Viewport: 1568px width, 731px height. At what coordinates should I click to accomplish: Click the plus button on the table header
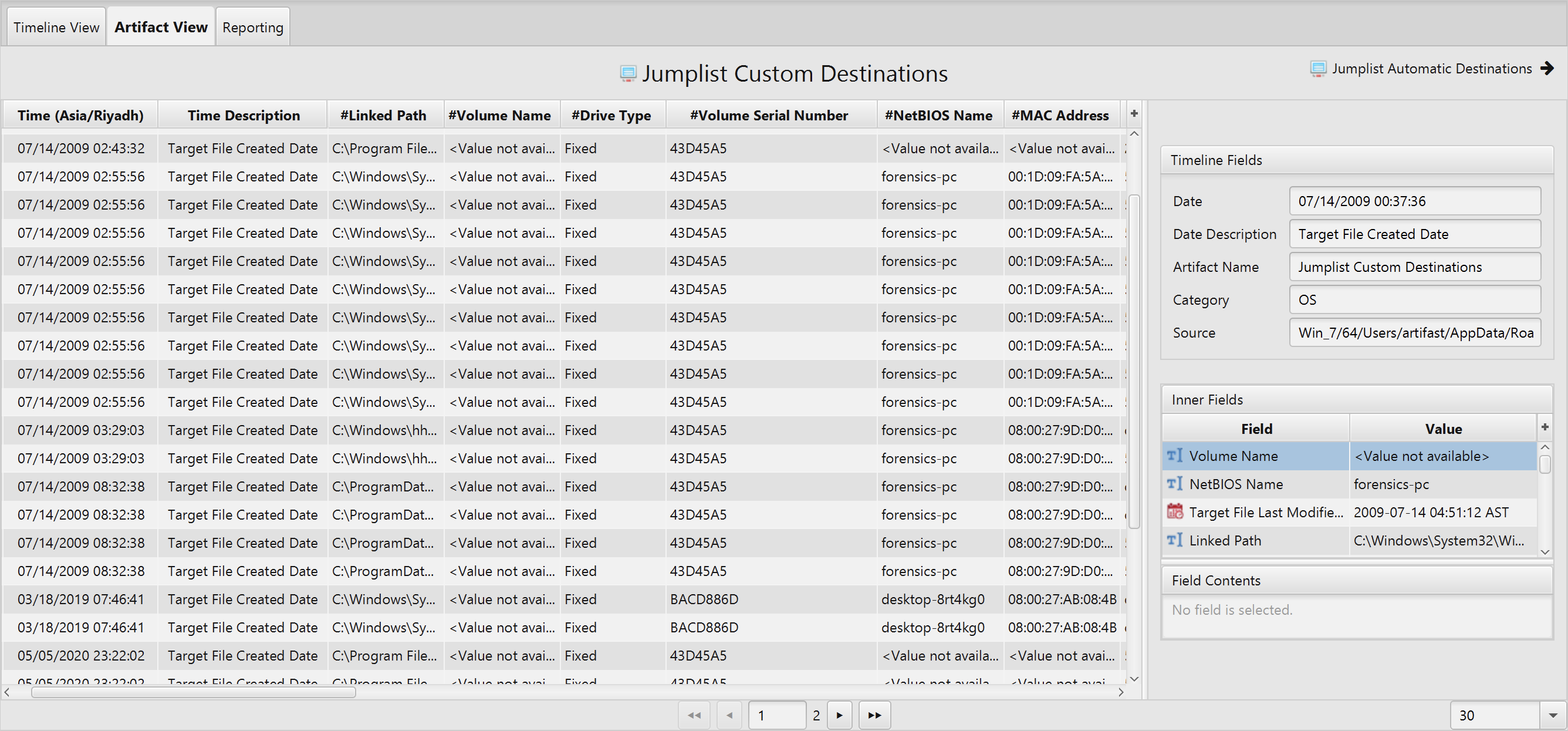pyautogui.click(x=1133, y=113)
